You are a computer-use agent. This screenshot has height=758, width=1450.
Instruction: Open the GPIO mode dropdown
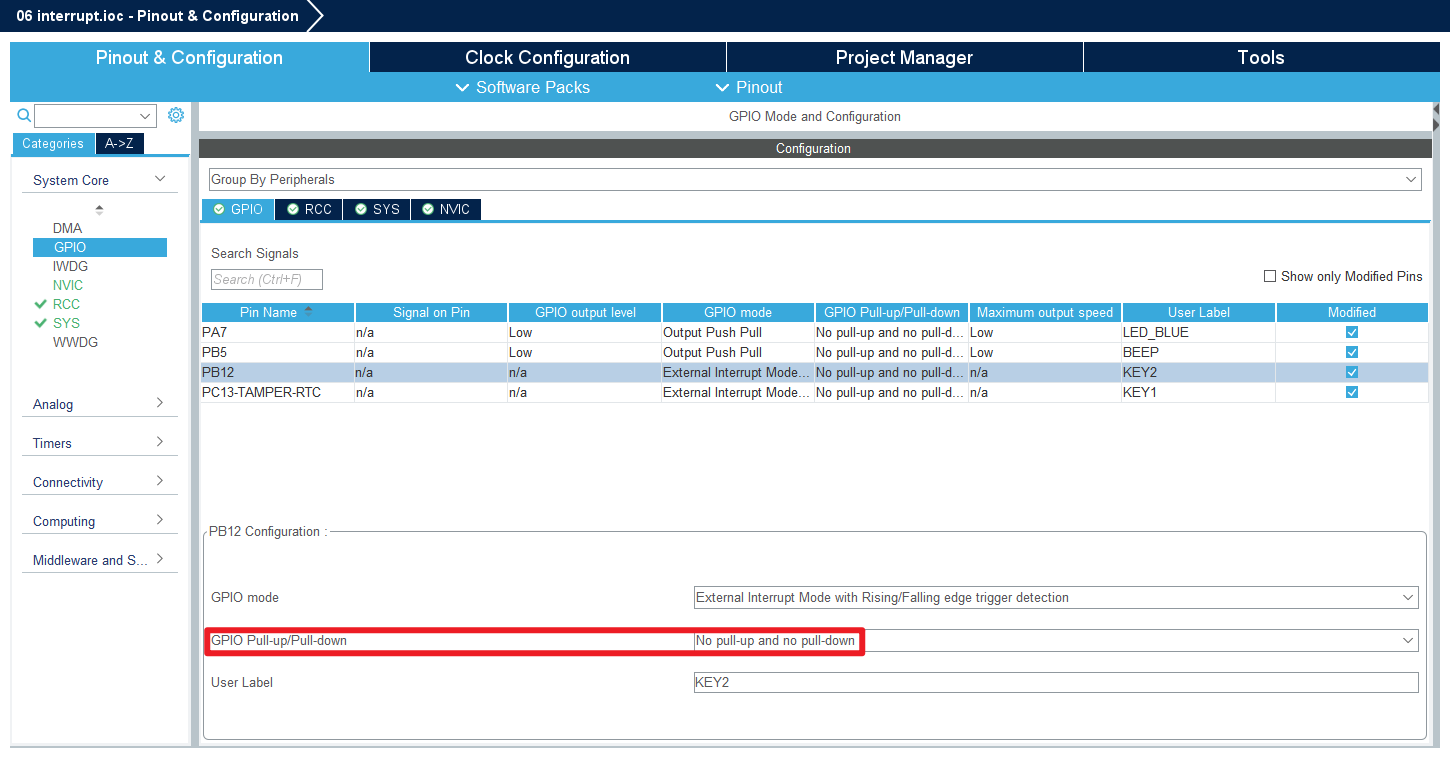click(1056, 598)
